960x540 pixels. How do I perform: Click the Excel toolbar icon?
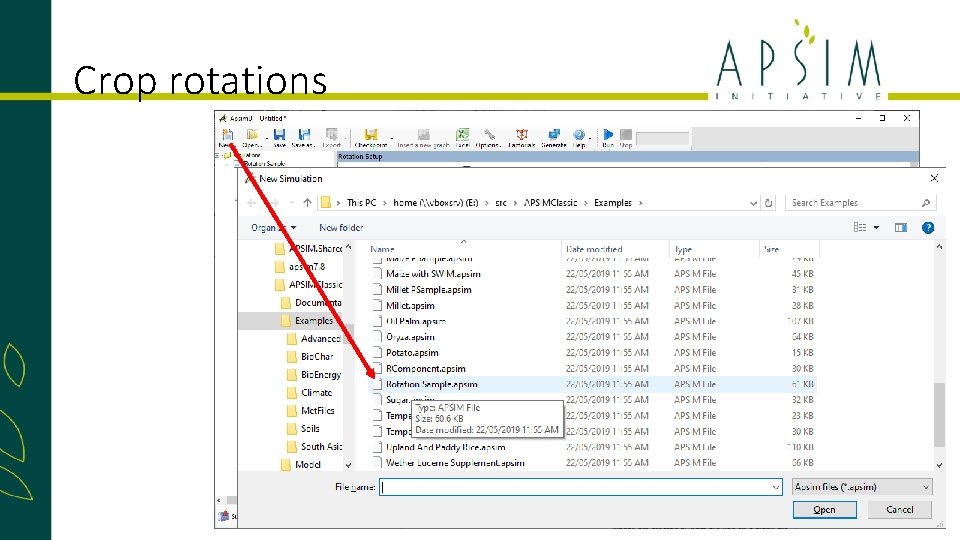pos(462,135)
